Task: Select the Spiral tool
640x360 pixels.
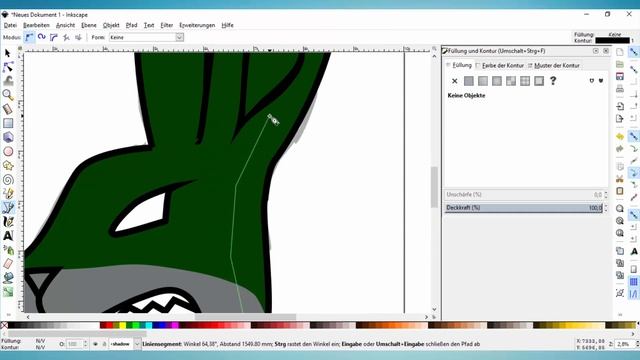Action: 8,180
